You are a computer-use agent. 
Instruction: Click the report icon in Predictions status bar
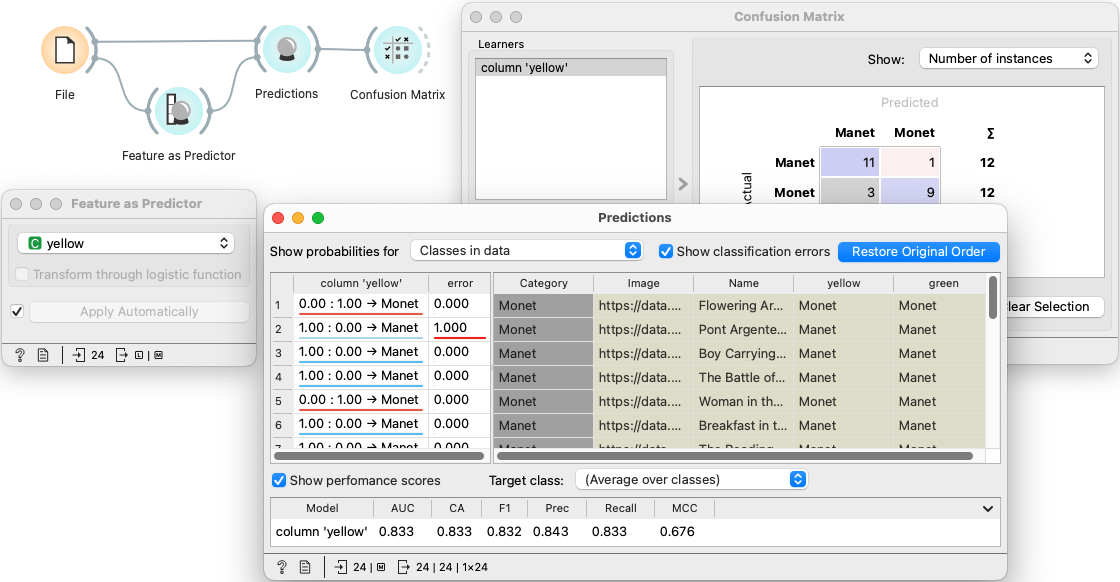click(305, 567)
